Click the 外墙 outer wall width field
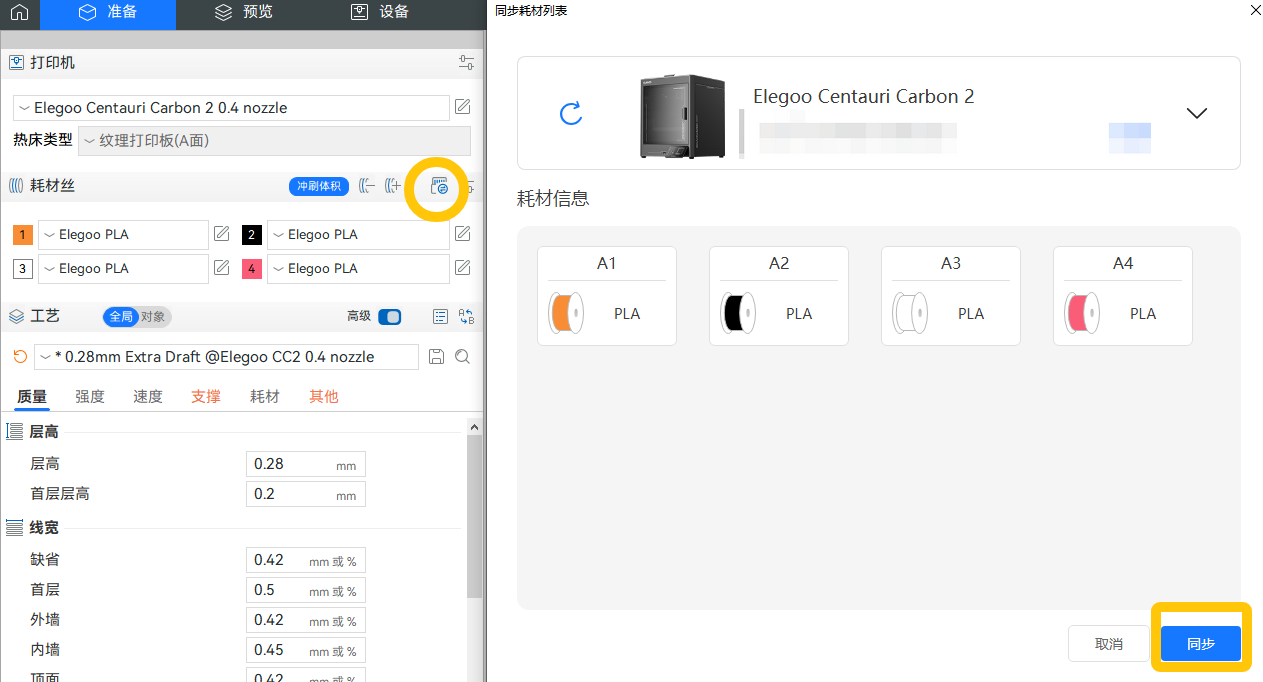This screenshot has height=682, width=1263. 306,620
